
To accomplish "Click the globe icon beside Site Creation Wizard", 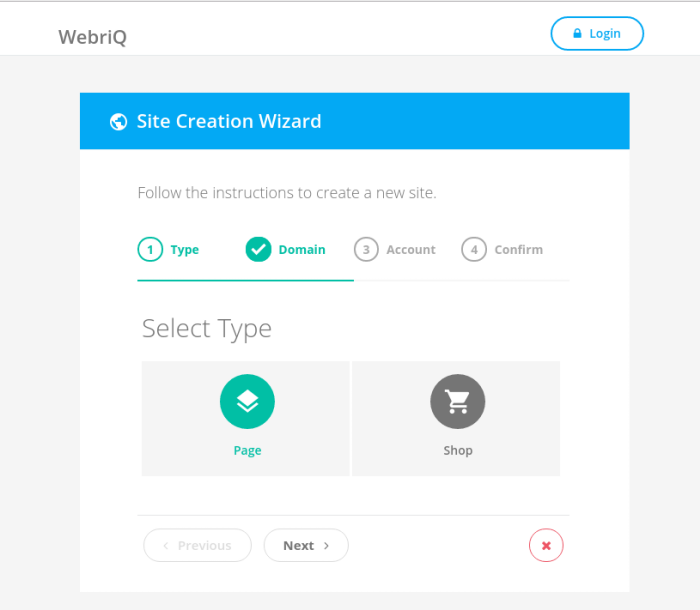I will tap(118, 121).
